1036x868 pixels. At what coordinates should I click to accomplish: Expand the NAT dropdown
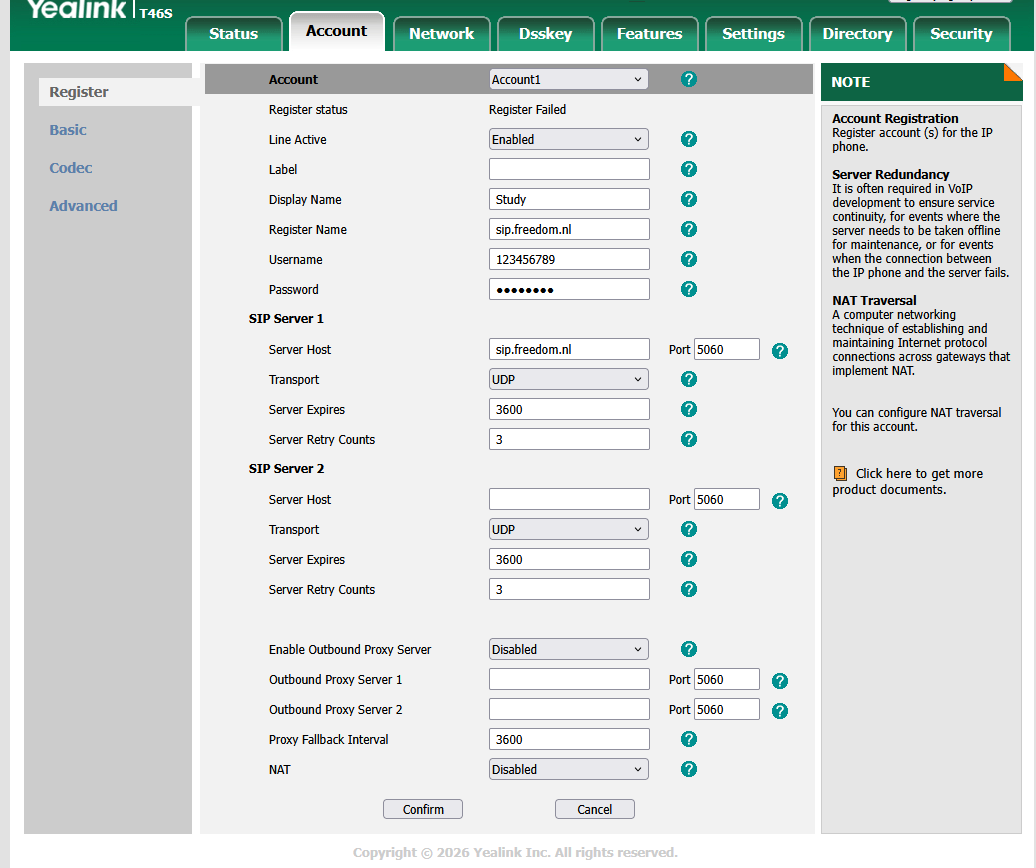click(x=568, y=769)
